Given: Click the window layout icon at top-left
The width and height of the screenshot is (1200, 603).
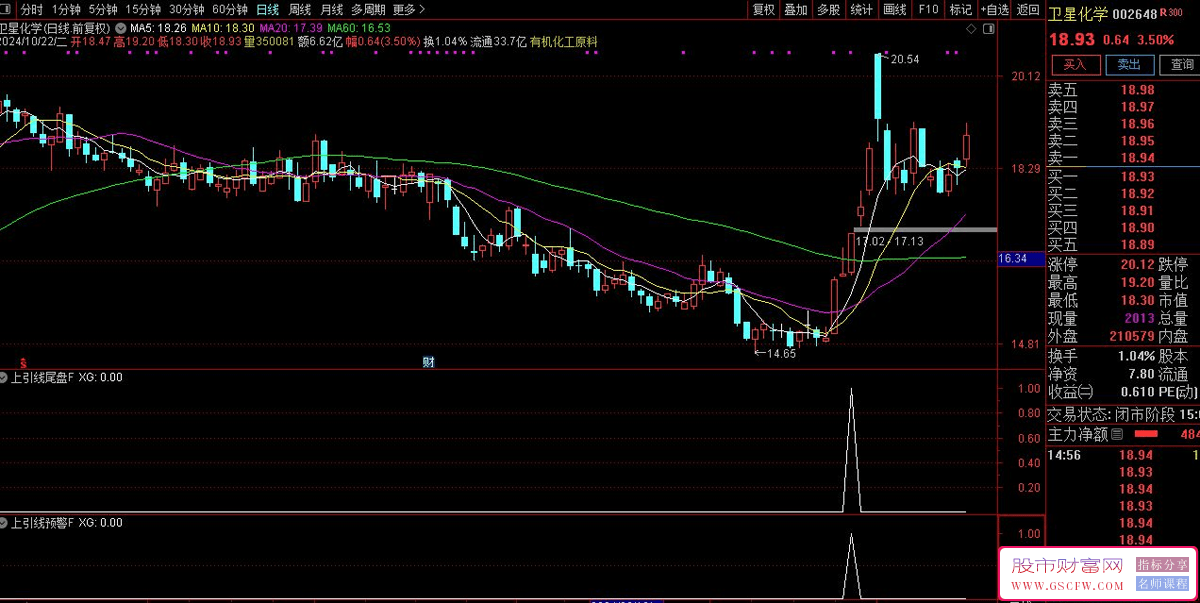Looking at the screenshot, I should pos(7,9).
